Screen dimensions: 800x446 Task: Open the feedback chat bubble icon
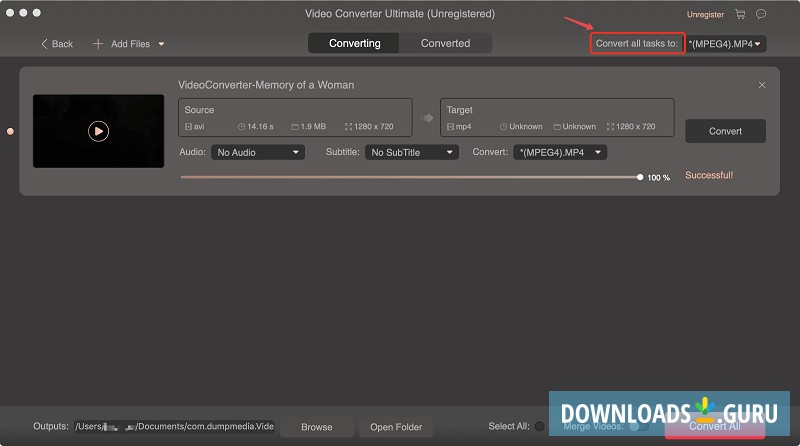tap(761, 14)
